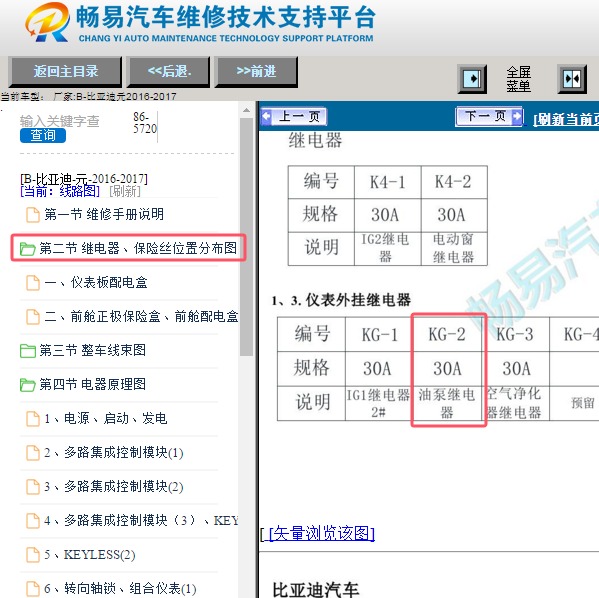Click the full-screen right-arrow panel icon
Image resolution: width=599 pixels, height=598 pixels.
pos(472,79)
